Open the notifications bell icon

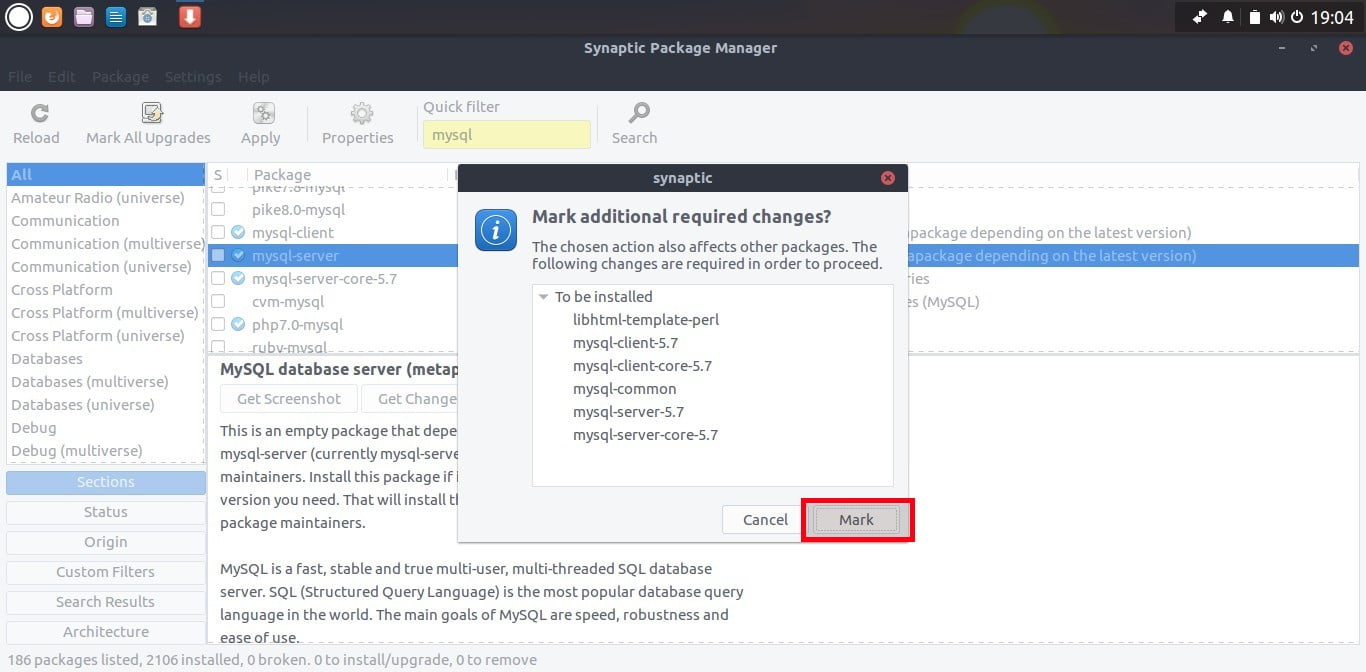(x=1228, y=17)
